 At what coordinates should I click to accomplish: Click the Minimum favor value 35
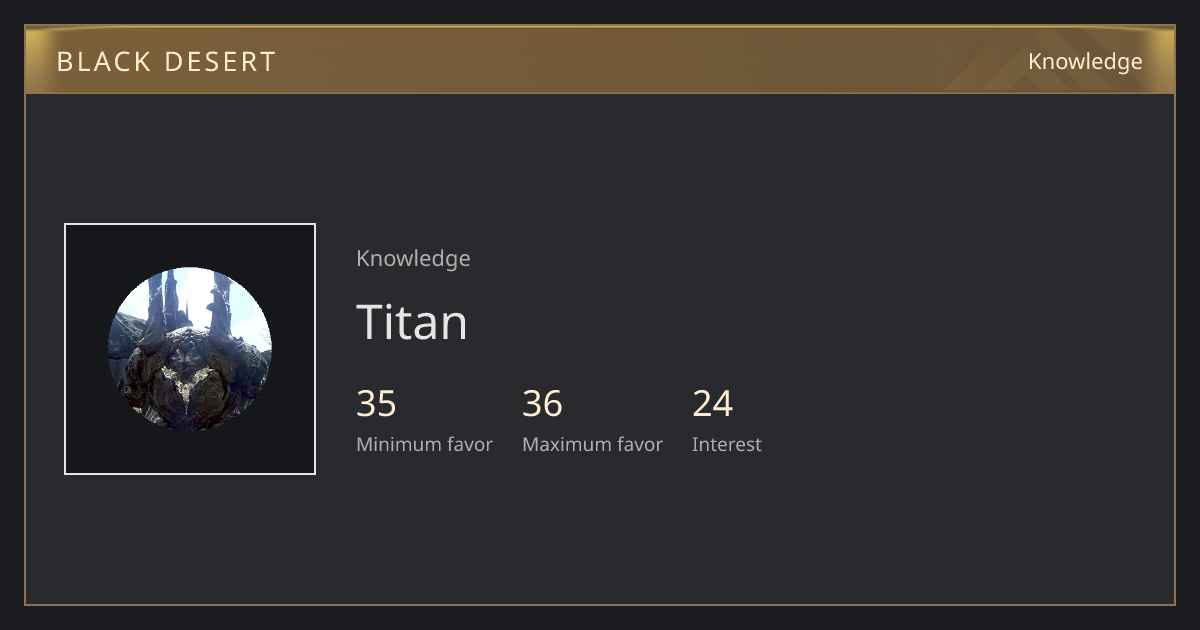point(376,404)
